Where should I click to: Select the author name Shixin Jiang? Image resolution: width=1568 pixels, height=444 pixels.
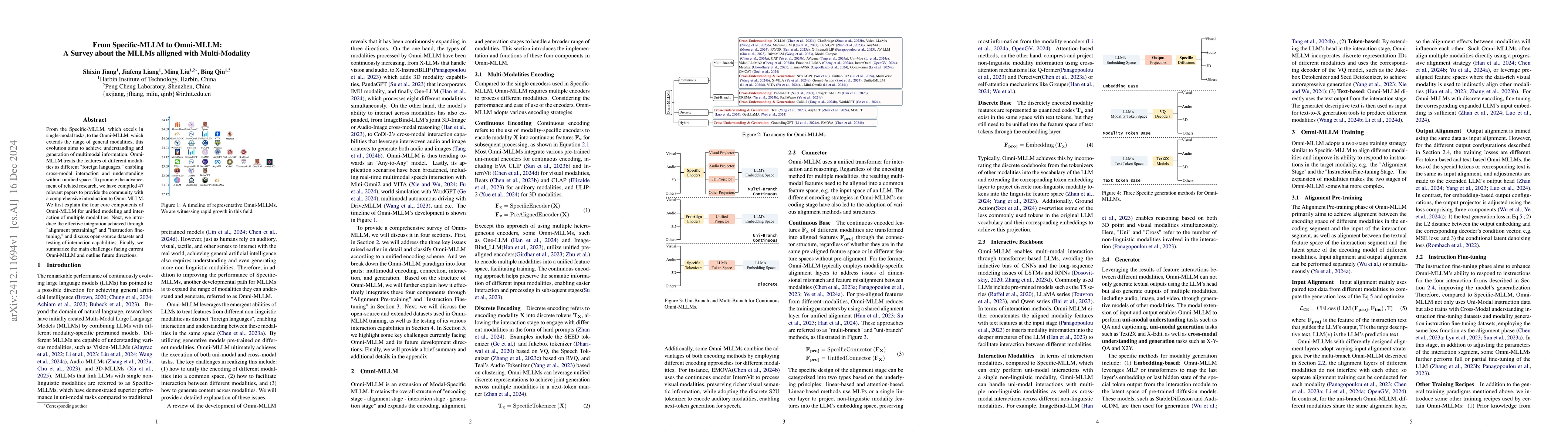(x=100, y=71)
